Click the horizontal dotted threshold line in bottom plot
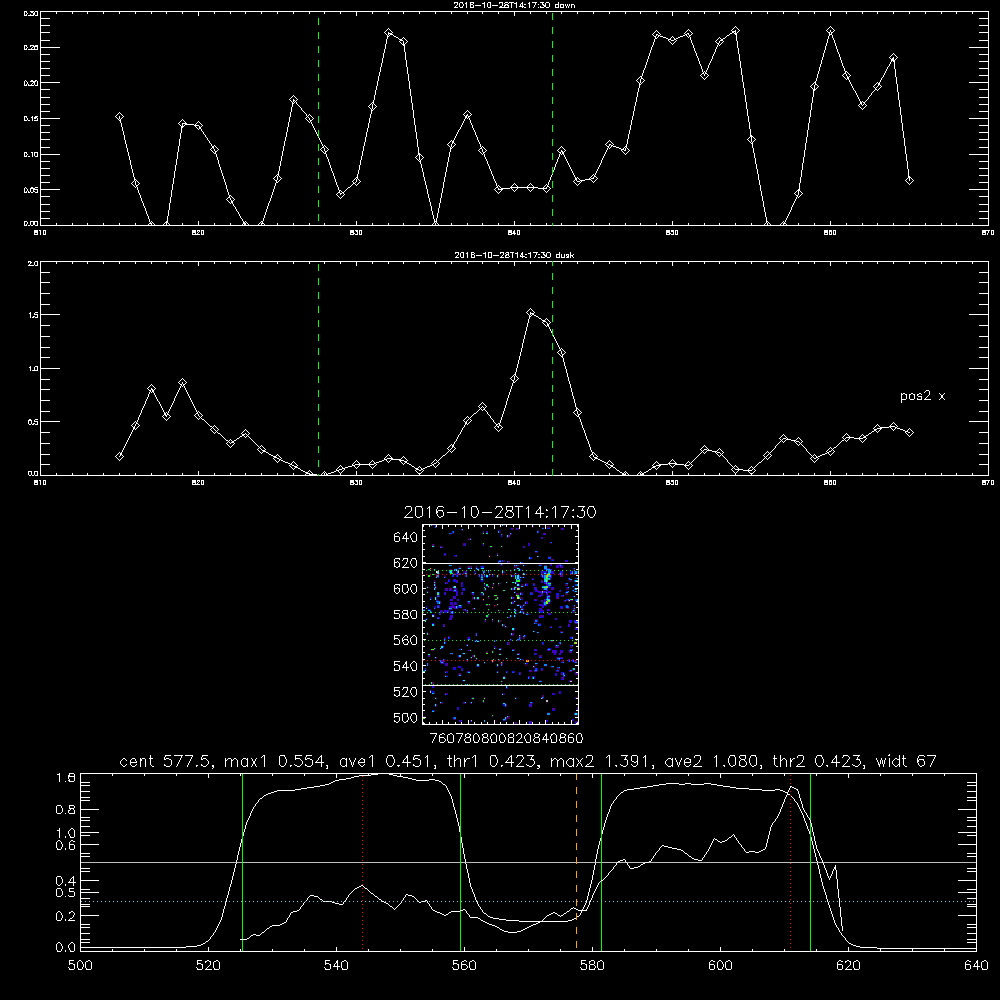Image resolution: width=1000 pixels, height=1000 pixels. coord(528,902)
